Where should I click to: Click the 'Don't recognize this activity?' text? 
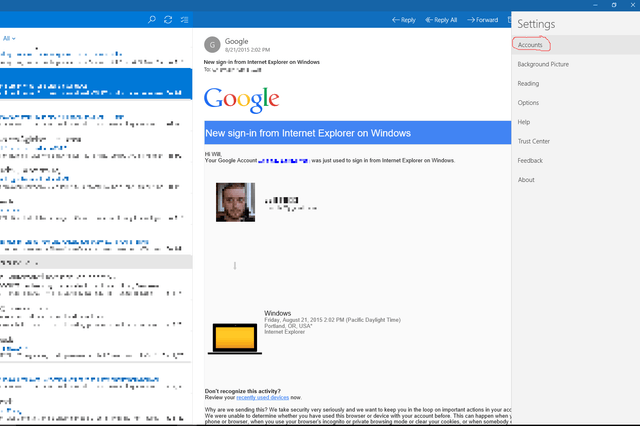(242, 391)
